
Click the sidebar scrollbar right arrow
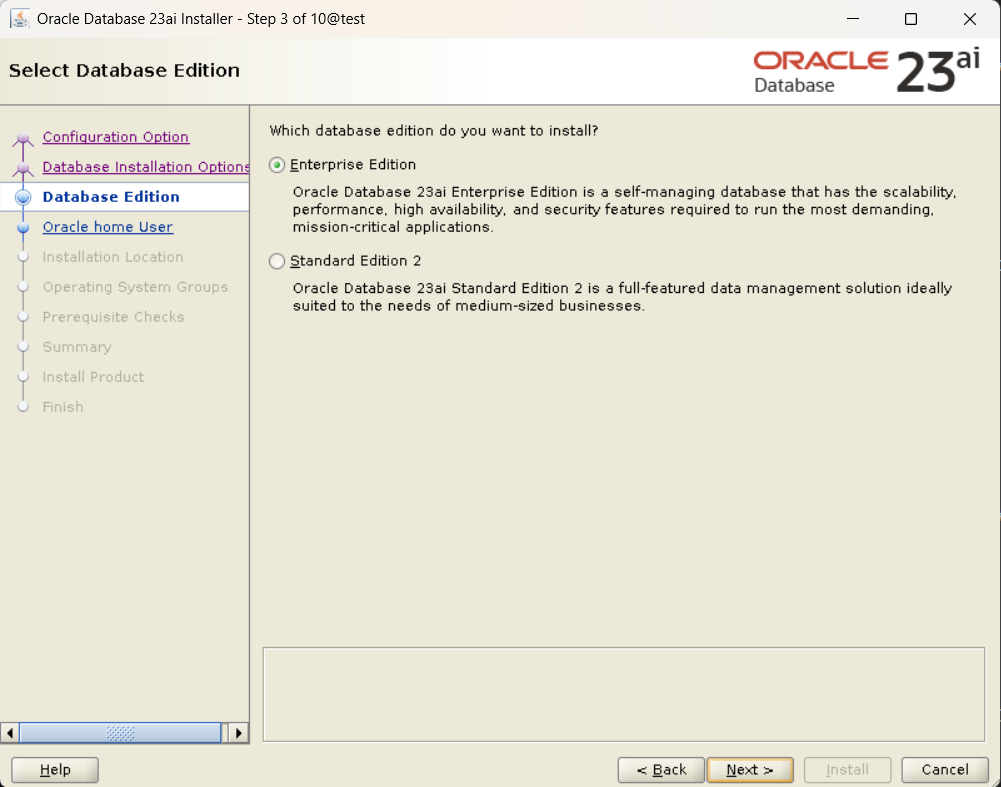[239, 733]
